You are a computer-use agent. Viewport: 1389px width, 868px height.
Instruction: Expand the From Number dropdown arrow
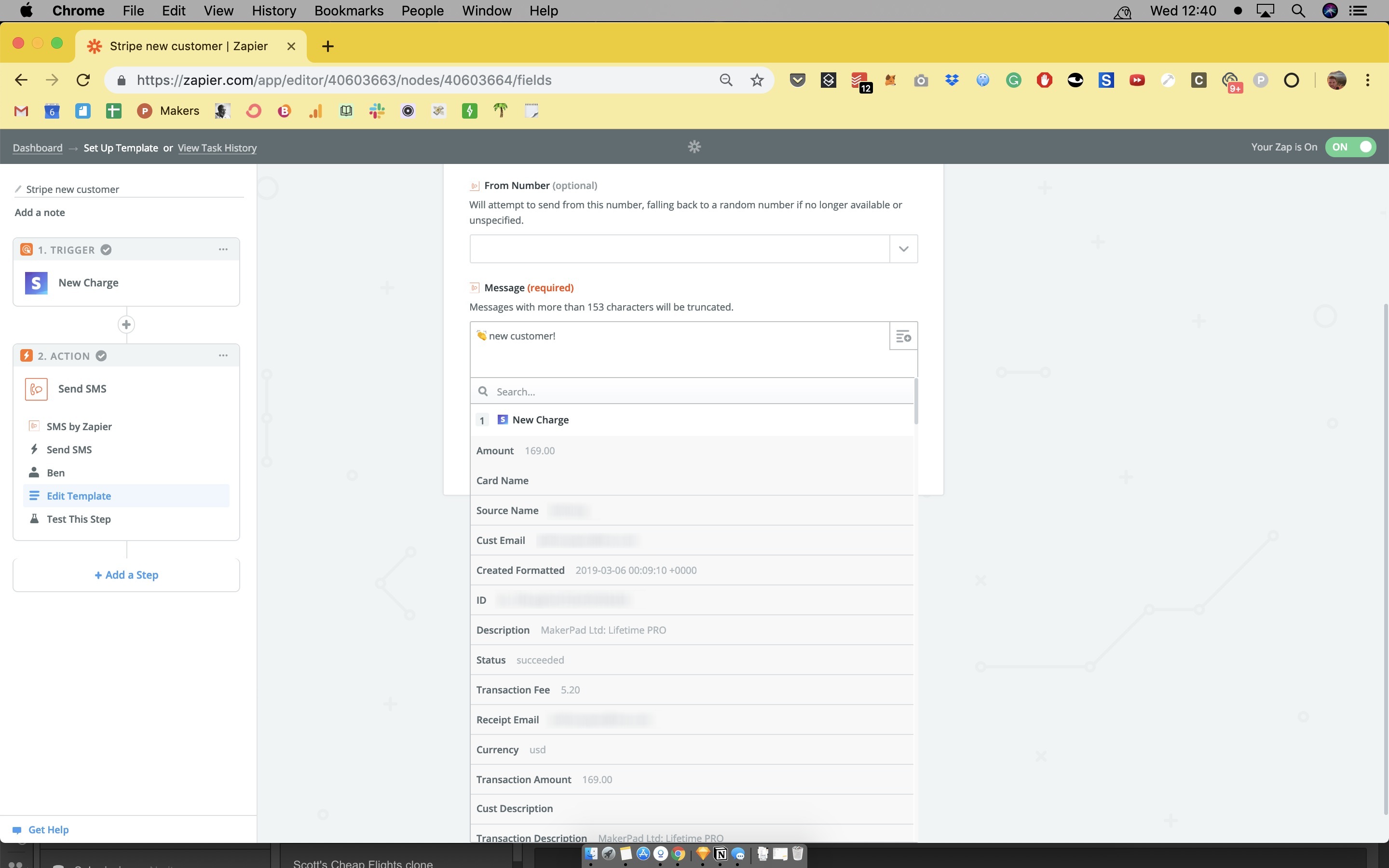click(x=903, y=249)
